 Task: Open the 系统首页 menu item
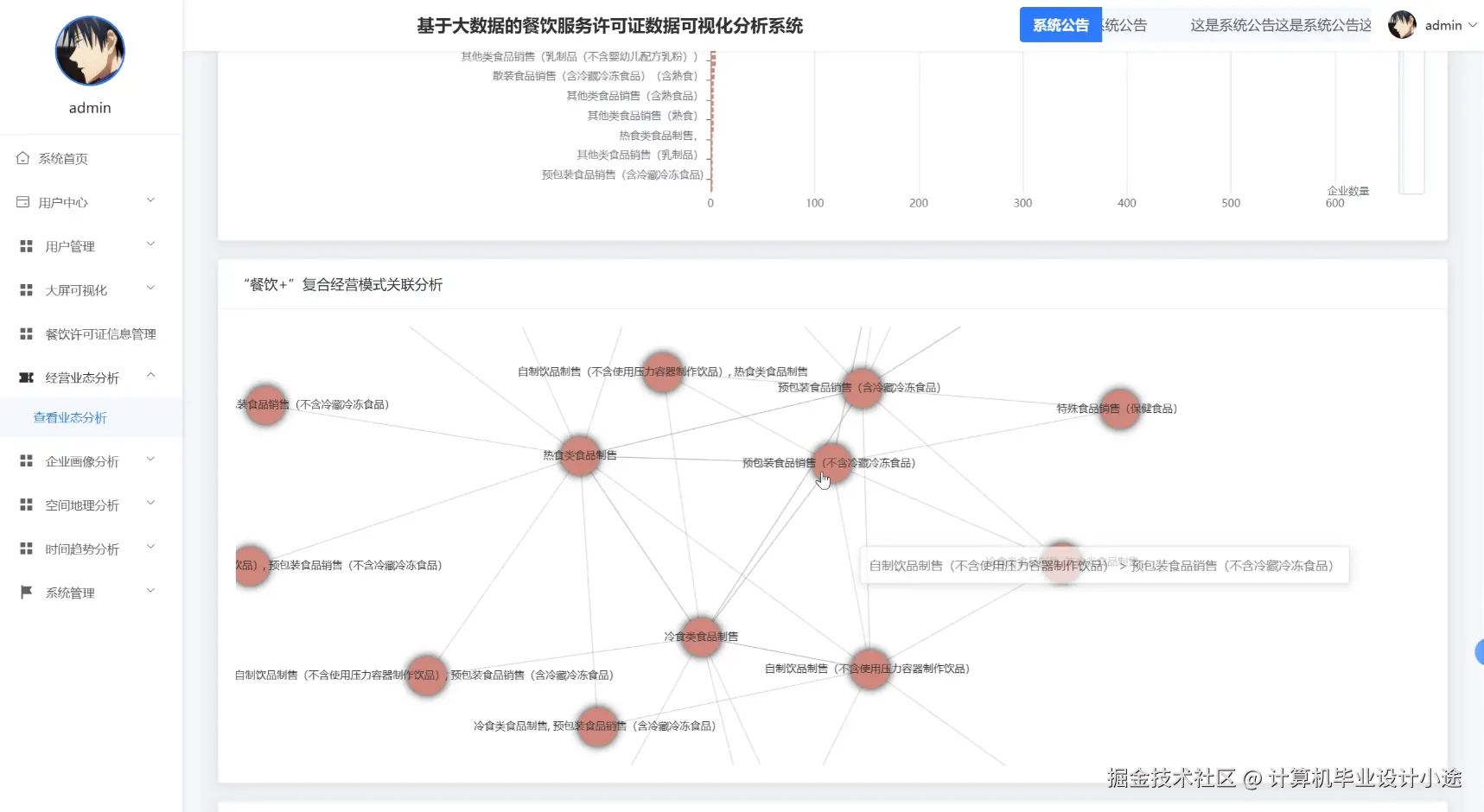tap(61, 158)
